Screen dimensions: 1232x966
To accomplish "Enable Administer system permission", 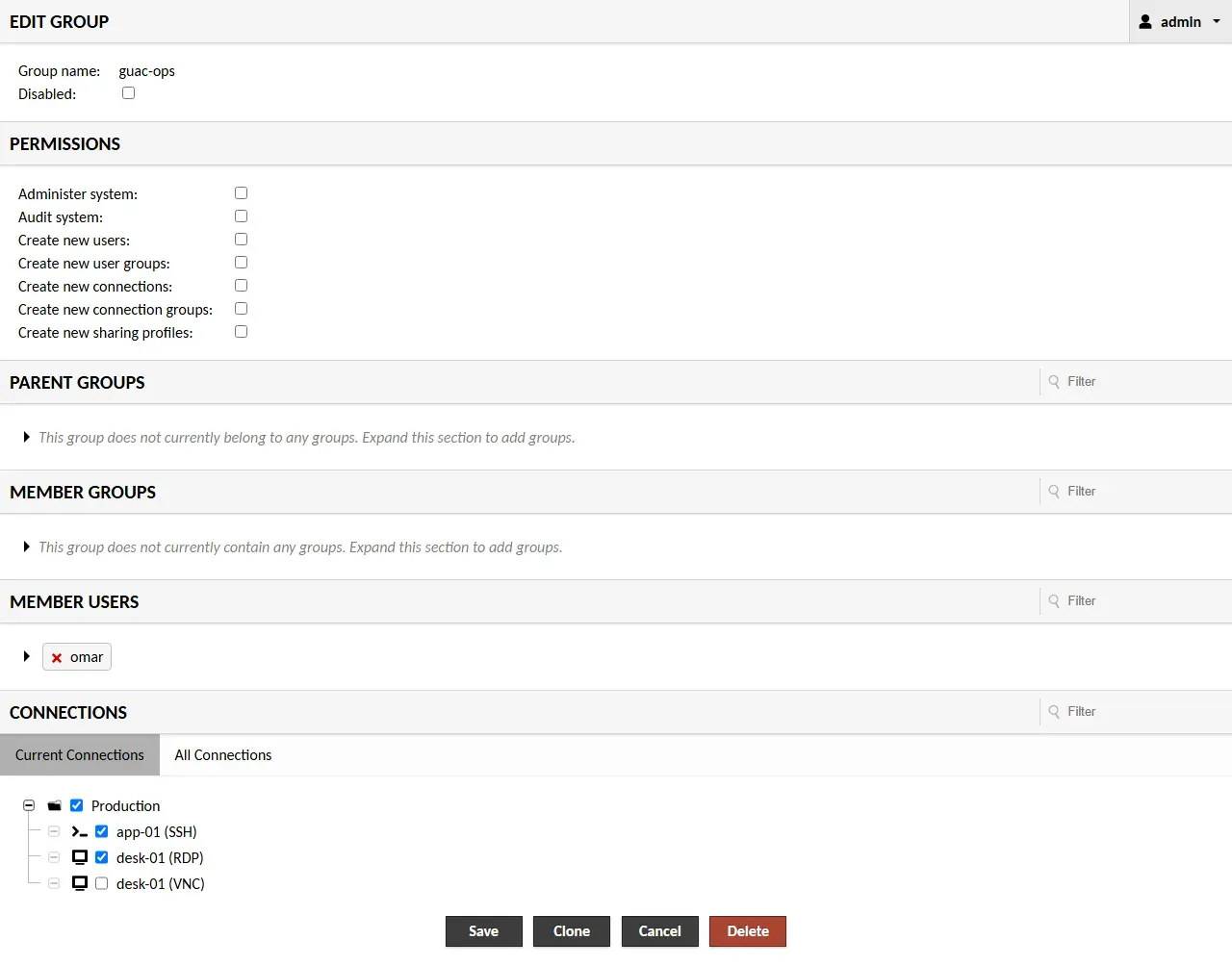I will point(241,193).
